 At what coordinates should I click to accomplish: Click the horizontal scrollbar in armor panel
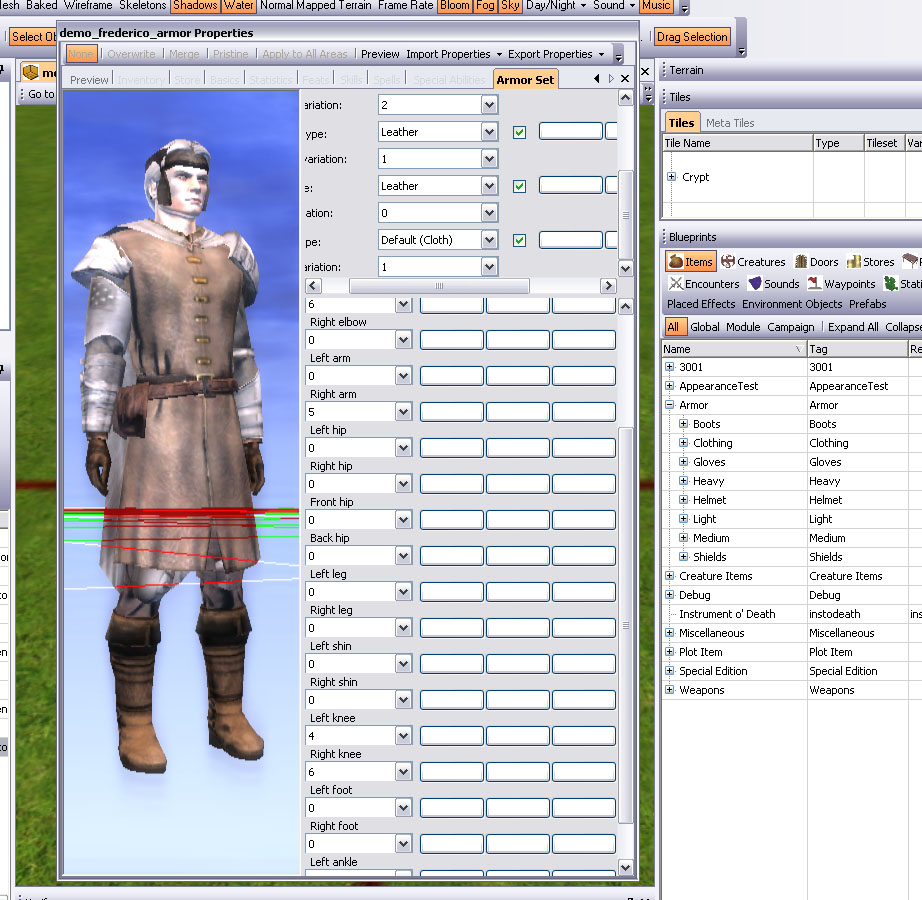(x=439, y=286)
